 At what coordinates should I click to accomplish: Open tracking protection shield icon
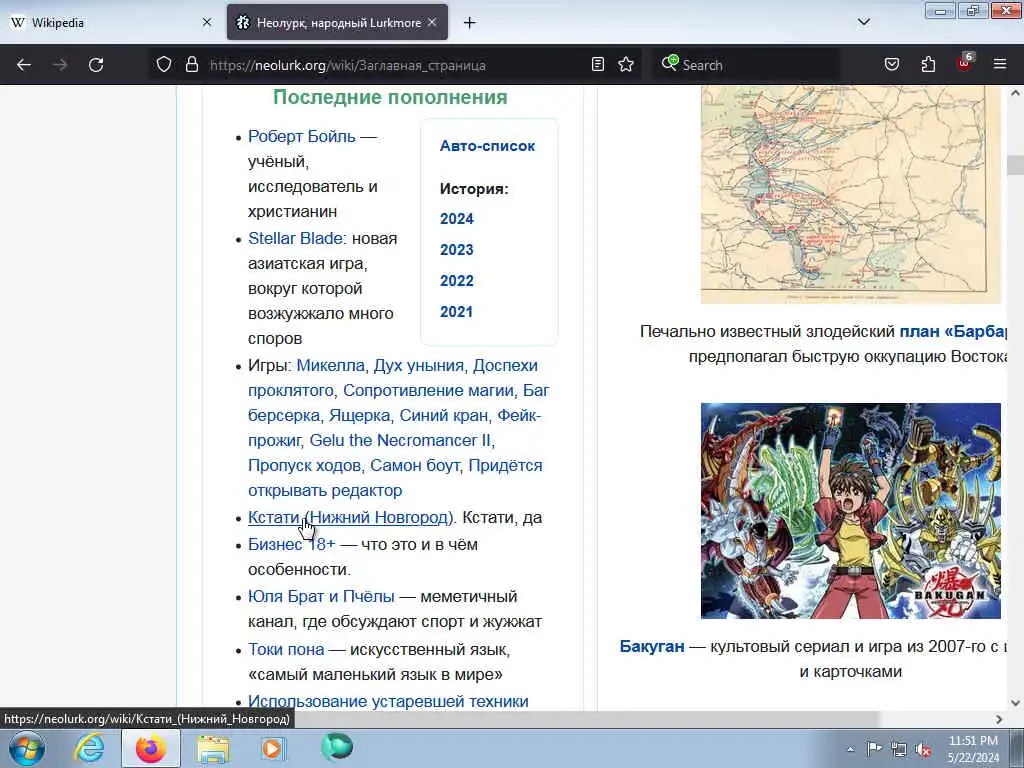pyautogui.click(x=164, y=65)
